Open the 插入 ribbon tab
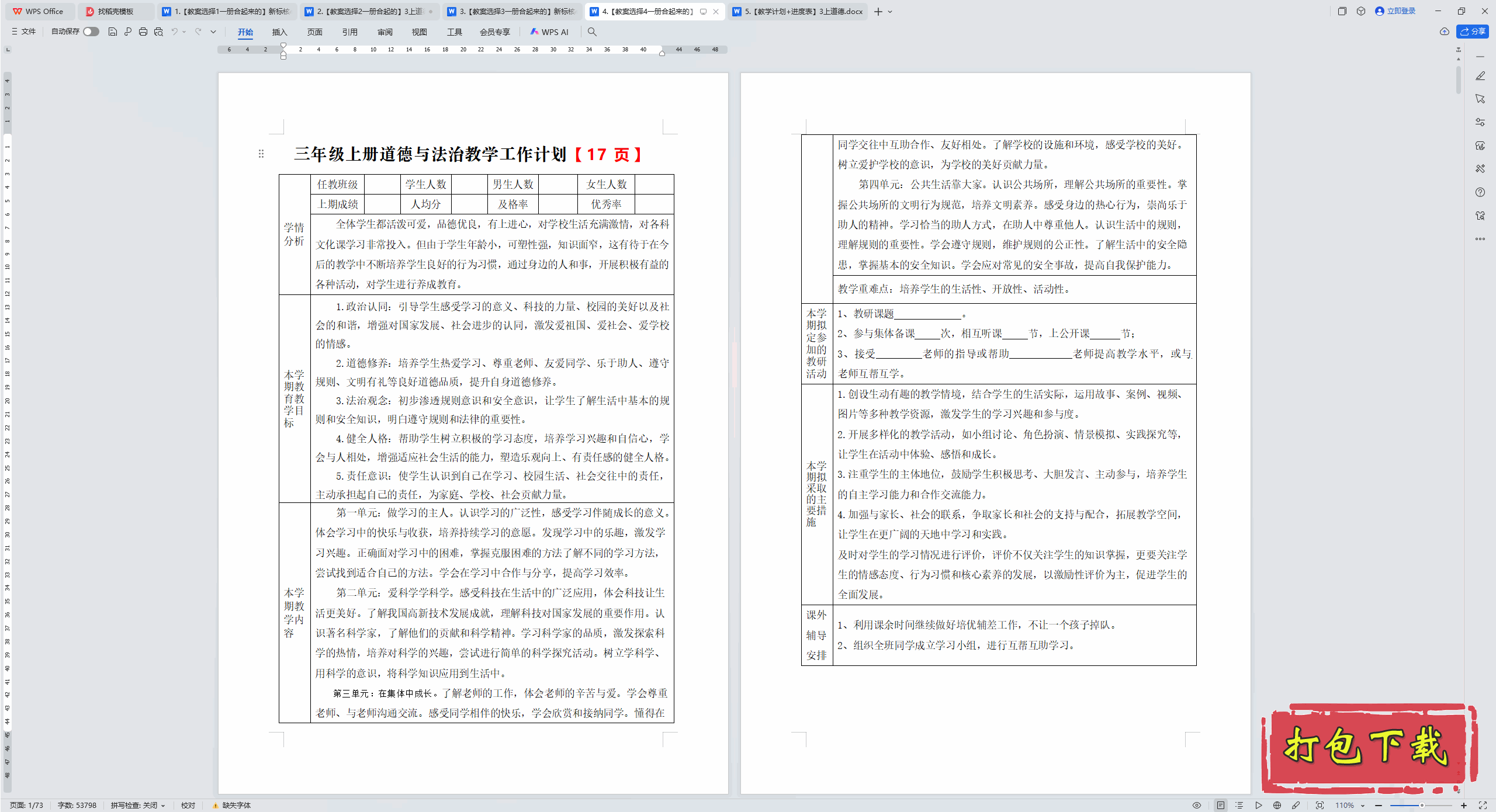 [279, 32]
